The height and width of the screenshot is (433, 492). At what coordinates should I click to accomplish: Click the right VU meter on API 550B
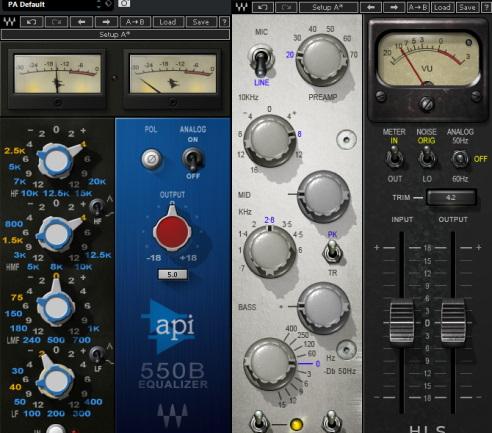tap(173, 74)
